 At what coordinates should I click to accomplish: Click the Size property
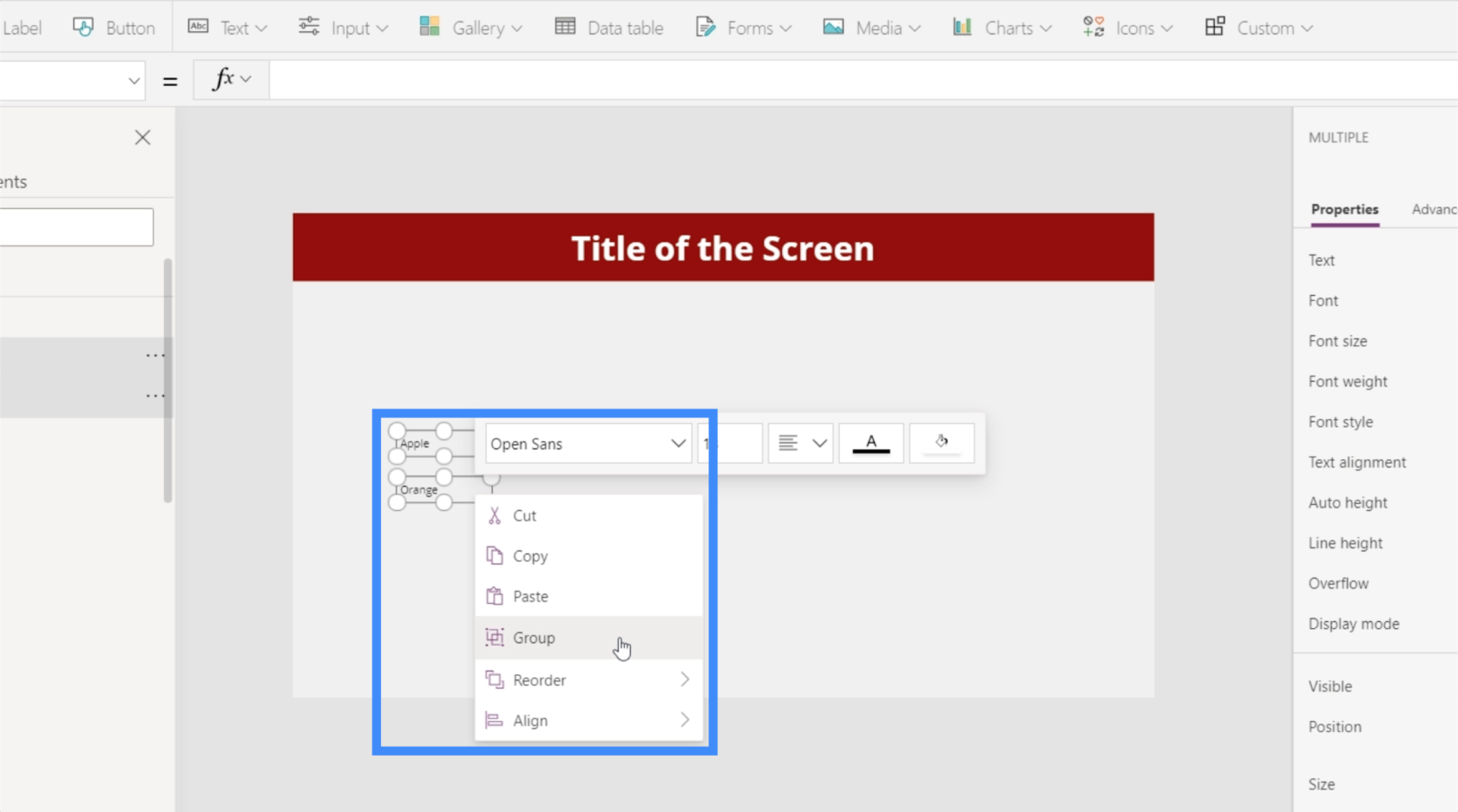(x=1322, y=784)
